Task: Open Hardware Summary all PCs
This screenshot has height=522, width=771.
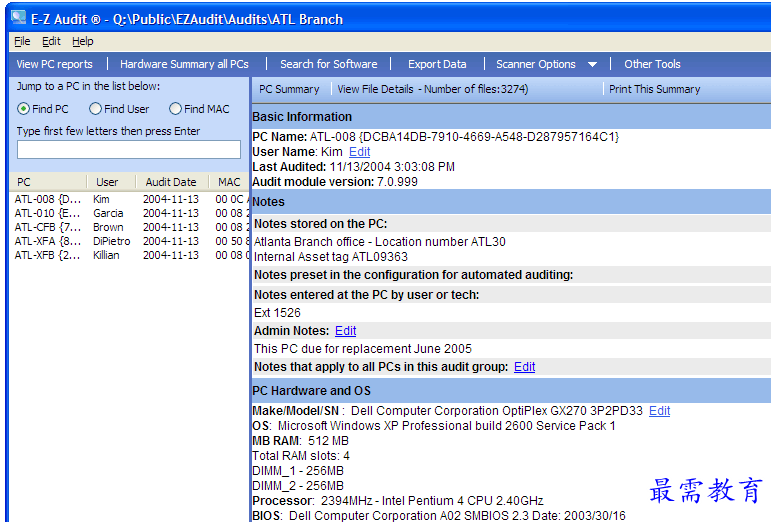Action: (184, 64)
